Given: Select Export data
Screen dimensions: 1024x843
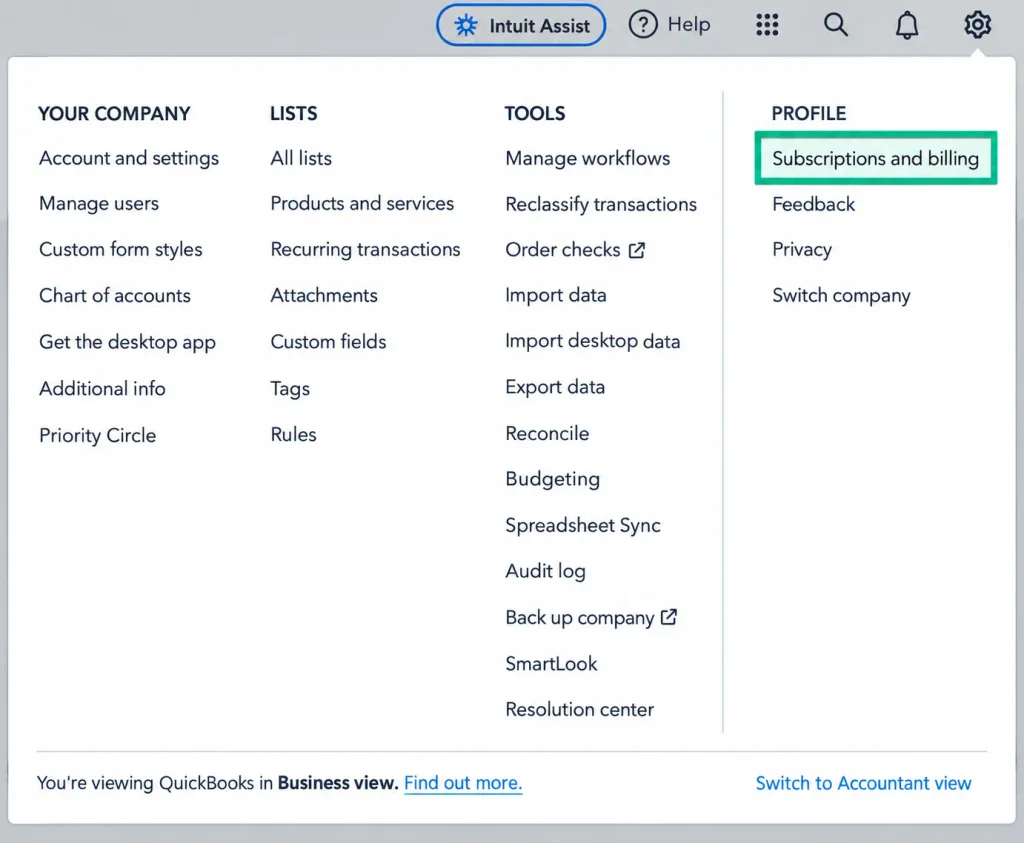Looking at the screenshot, I should click(x=555, y=387).
